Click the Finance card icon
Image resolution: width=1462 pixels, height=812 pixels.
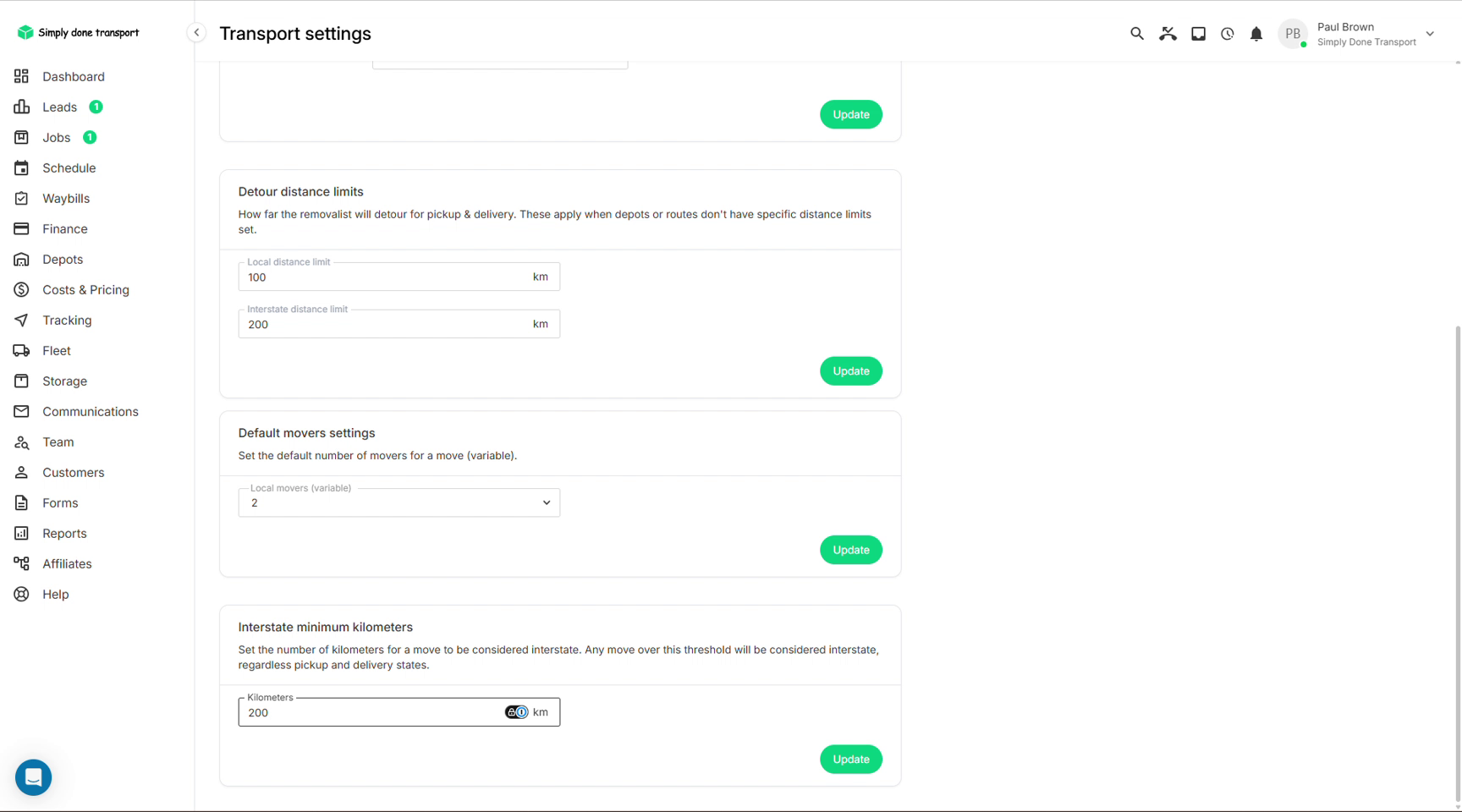pyautogui.click(x=21, y=228)
